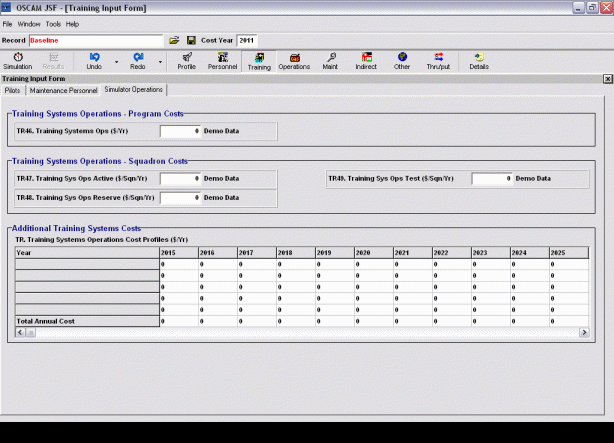Click the Demo Data label beside TR46
614x443 pixels.
tap(221, 131)
